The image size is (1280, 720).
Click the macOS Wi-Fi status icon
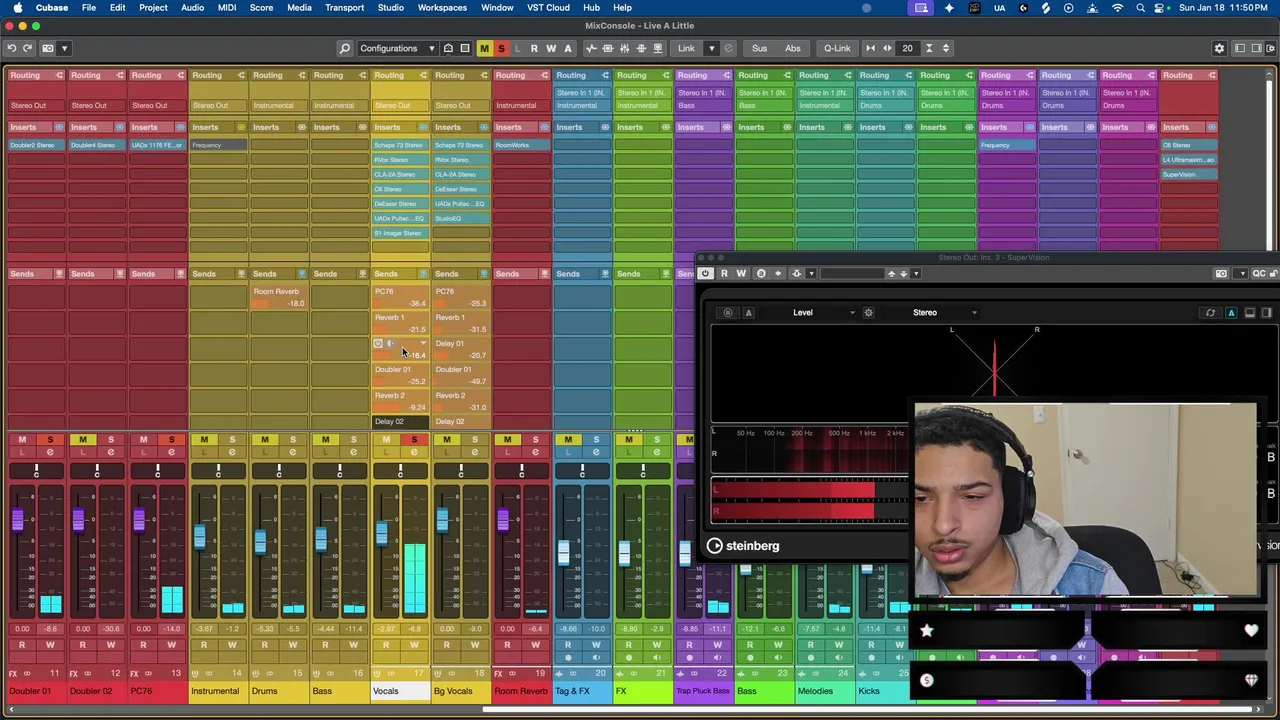click(1117, 8)
